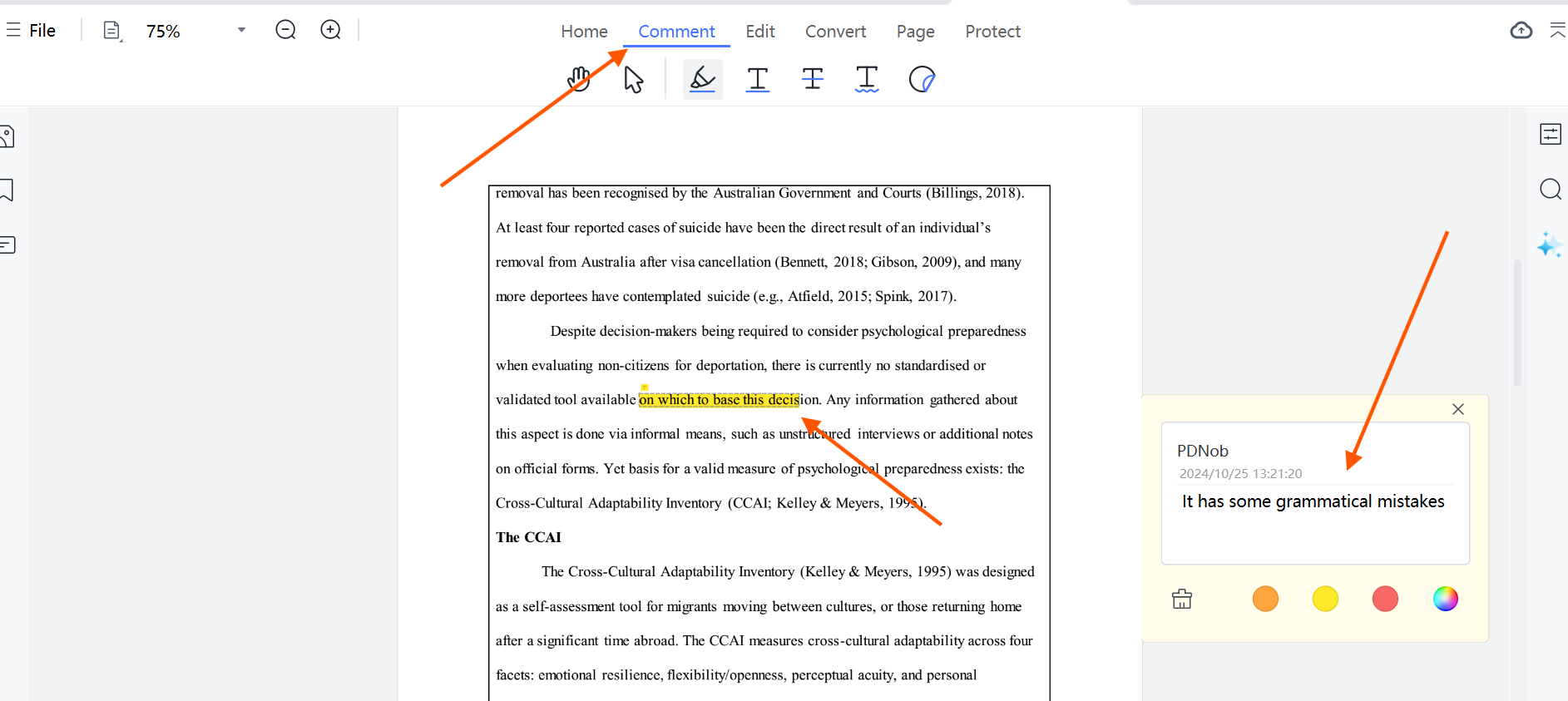Select the Sticky note tool
The width and height of the screenshot is (1568, 701).
pos(922,80)
